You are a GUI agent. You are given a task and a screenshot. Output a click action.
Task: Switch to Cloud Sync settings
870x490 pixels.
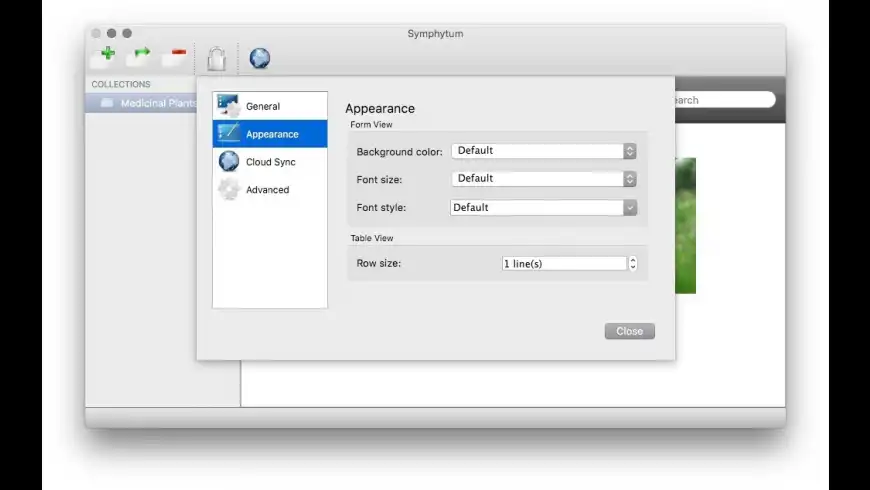(x=270, y=161)
